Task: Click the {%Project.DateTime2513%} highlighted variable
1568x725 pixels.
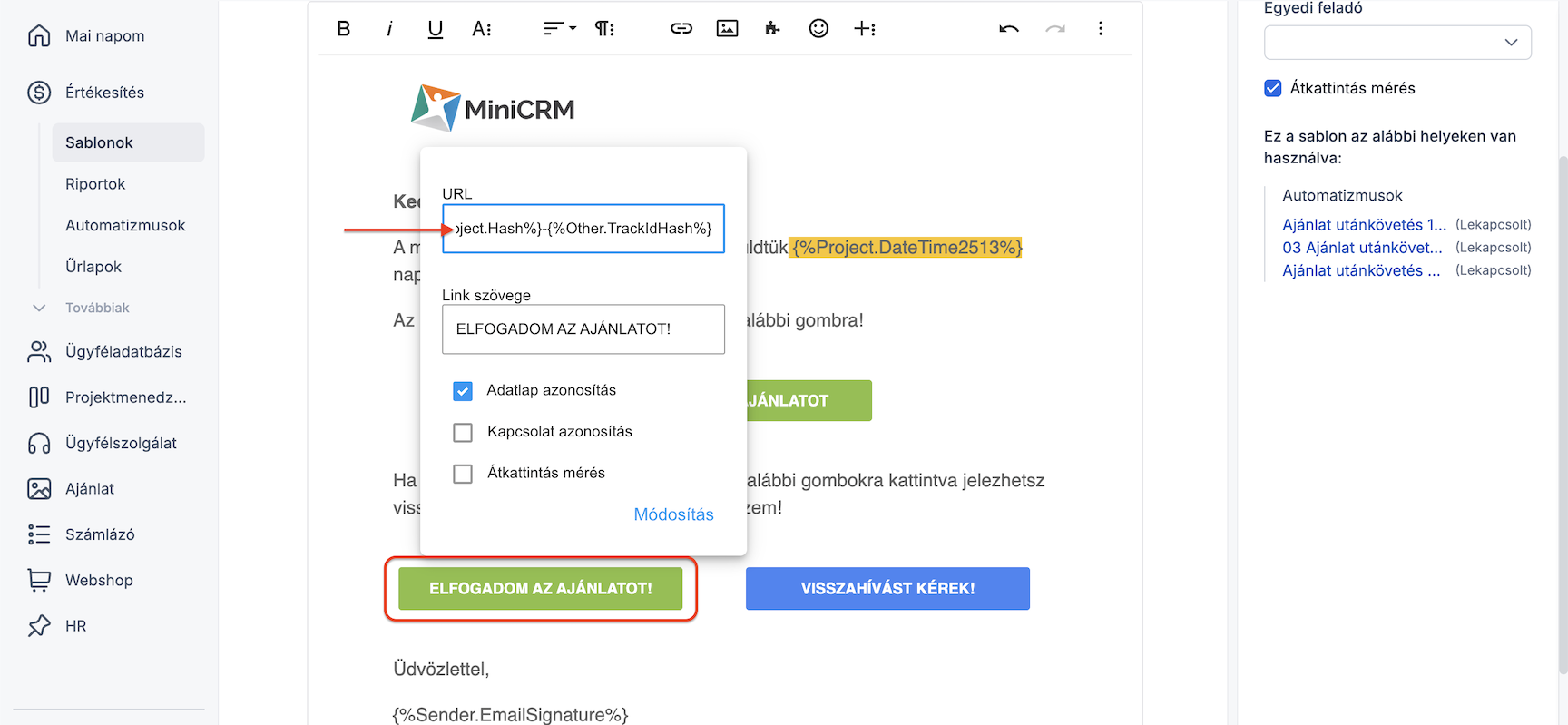Action: coord(906,248)
